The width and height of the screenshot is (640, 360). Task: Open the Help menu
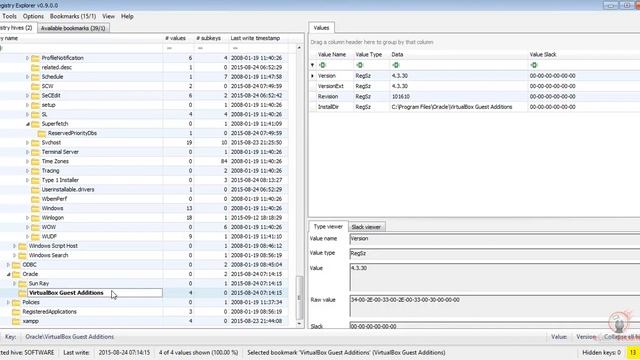pyautogui.click(x=127, y=16)
